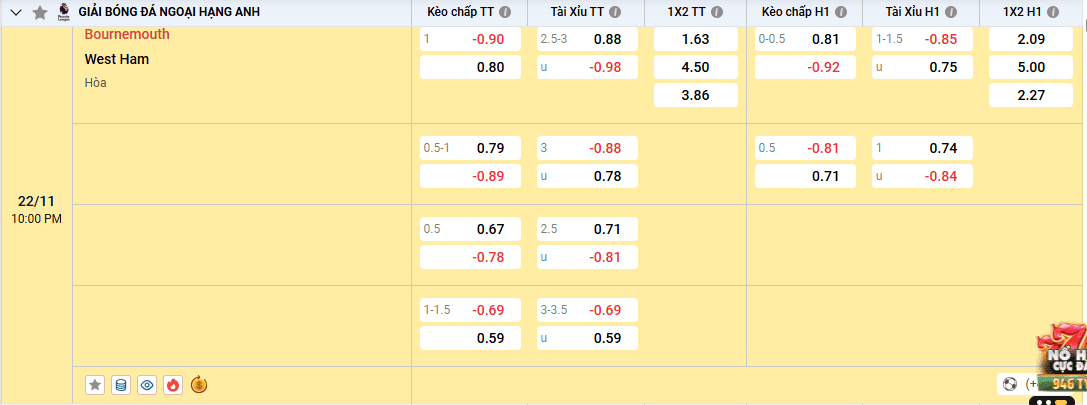Select Bournemouth handicap 1 odds -0.90
1087x405 pixels.
click(470, 40)
